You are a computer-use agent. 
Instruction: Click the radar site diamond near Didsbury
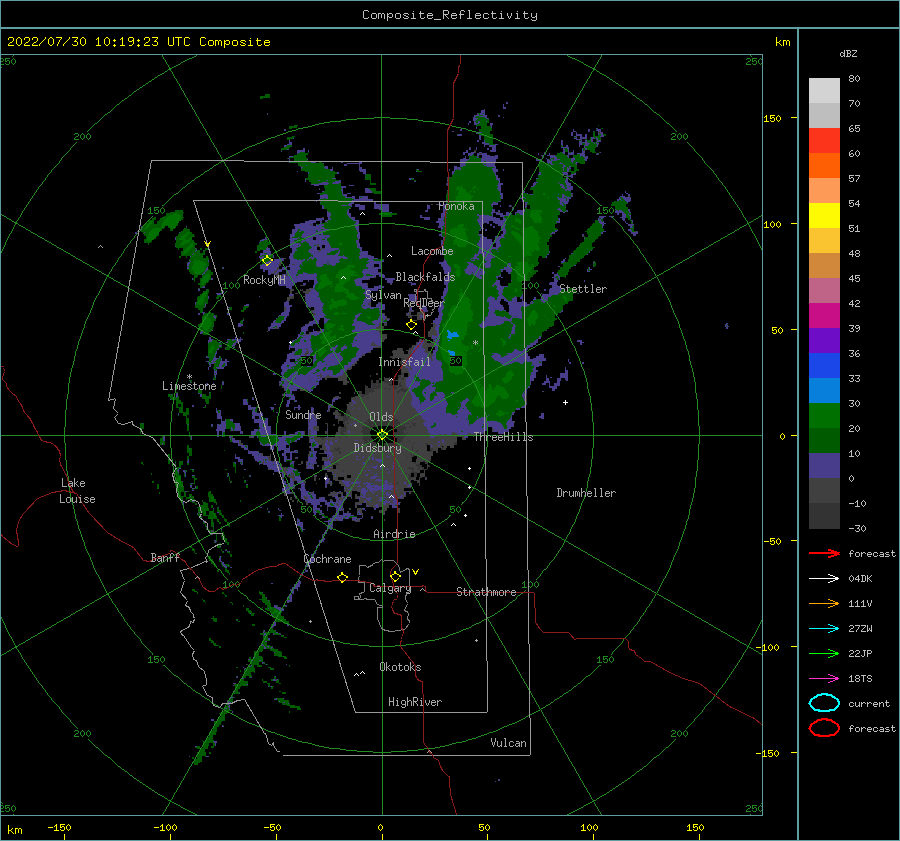tap(382, 435)
